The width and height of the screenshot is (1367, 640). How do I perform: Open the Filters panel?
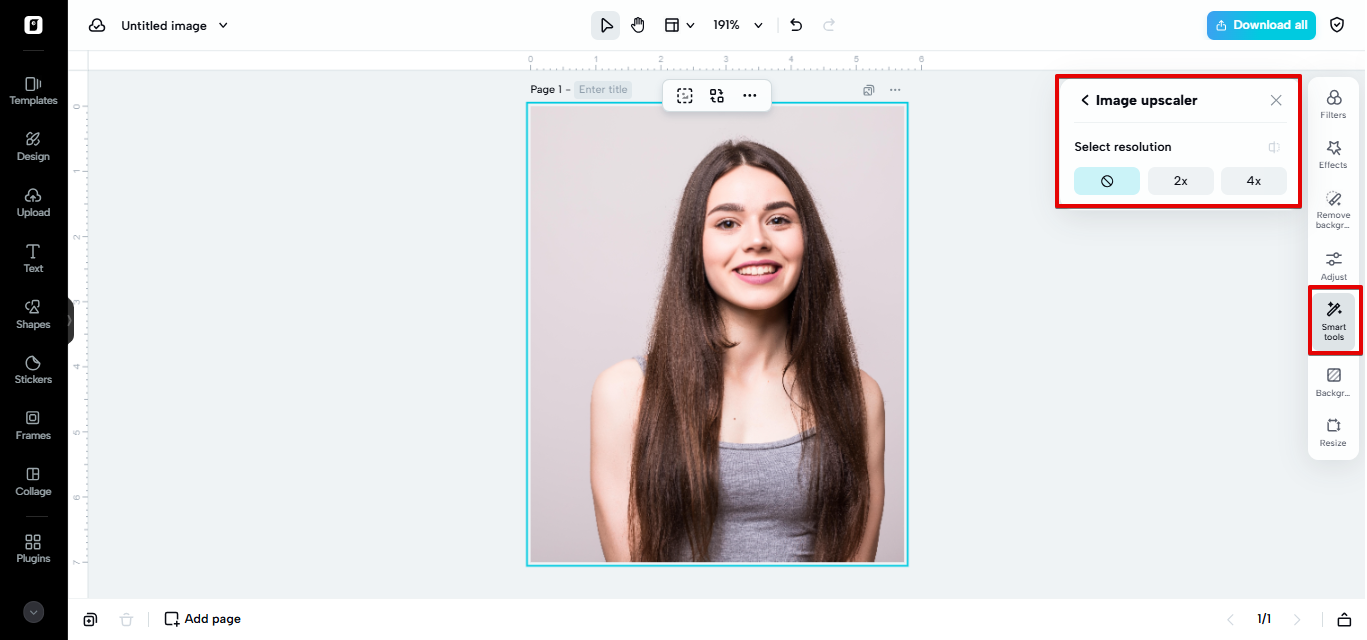click(x=1333, y=103)
